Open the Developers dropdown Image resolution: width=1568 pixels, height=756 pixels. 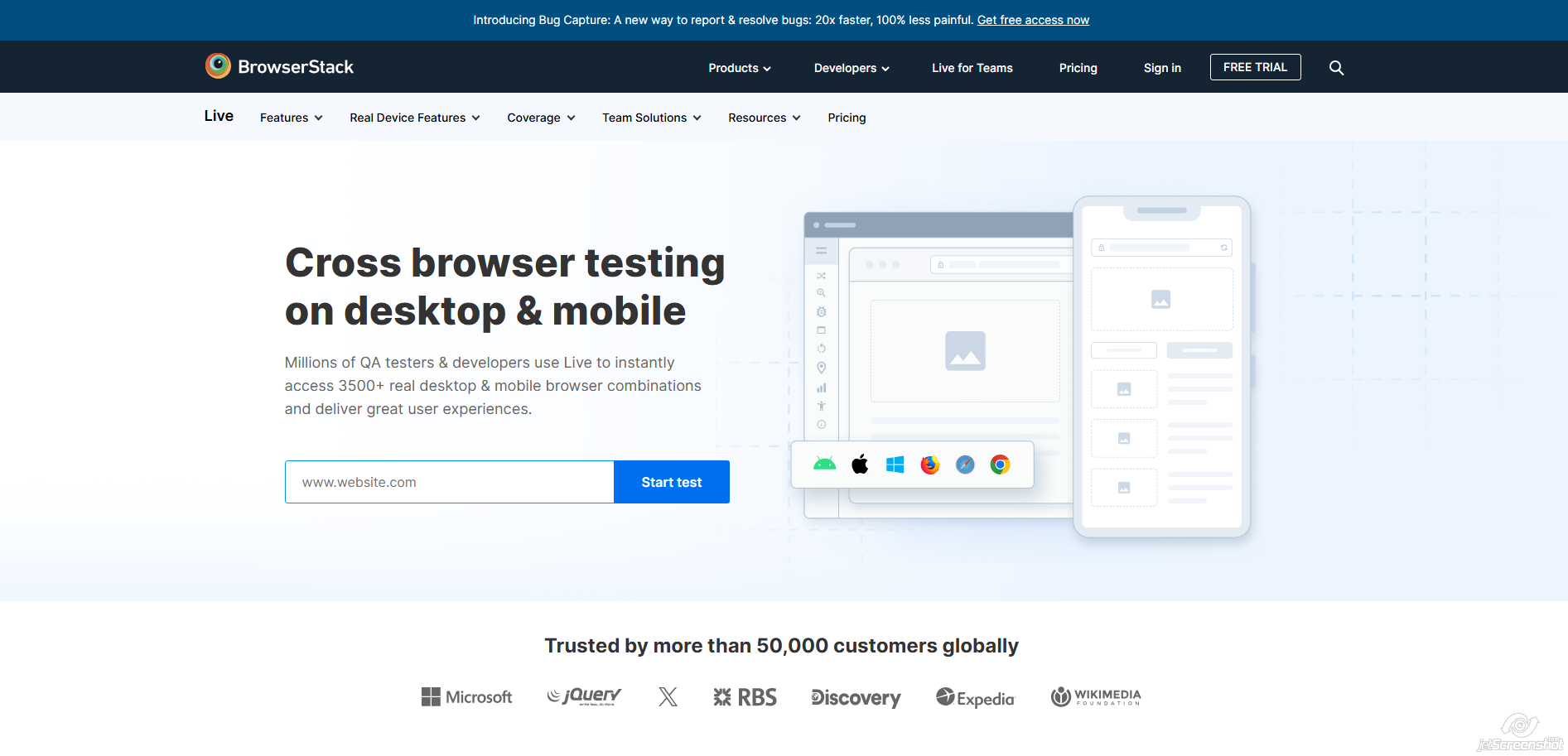pos(851,68)
